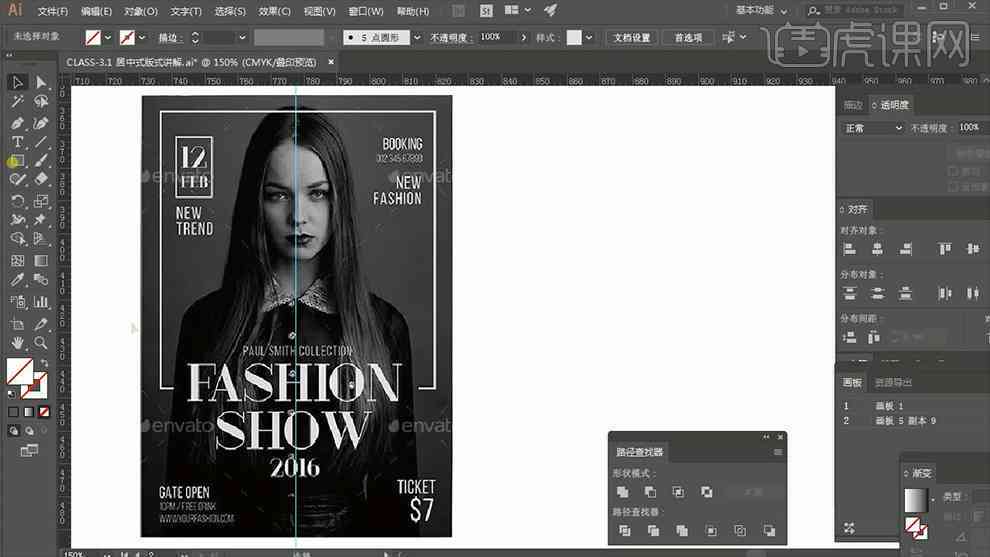
Task: Switch to 透明度 panel tab
Action: 892,105
